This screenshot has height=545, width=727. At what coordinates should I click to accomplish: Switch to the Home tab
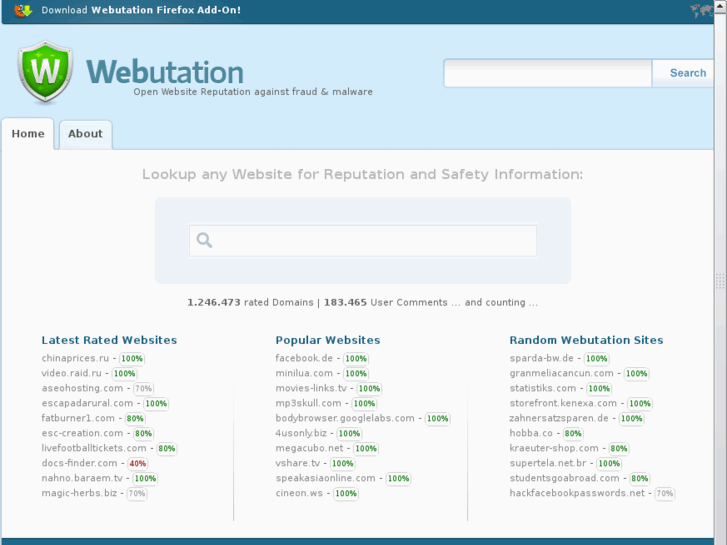click(x=28, y=134)
